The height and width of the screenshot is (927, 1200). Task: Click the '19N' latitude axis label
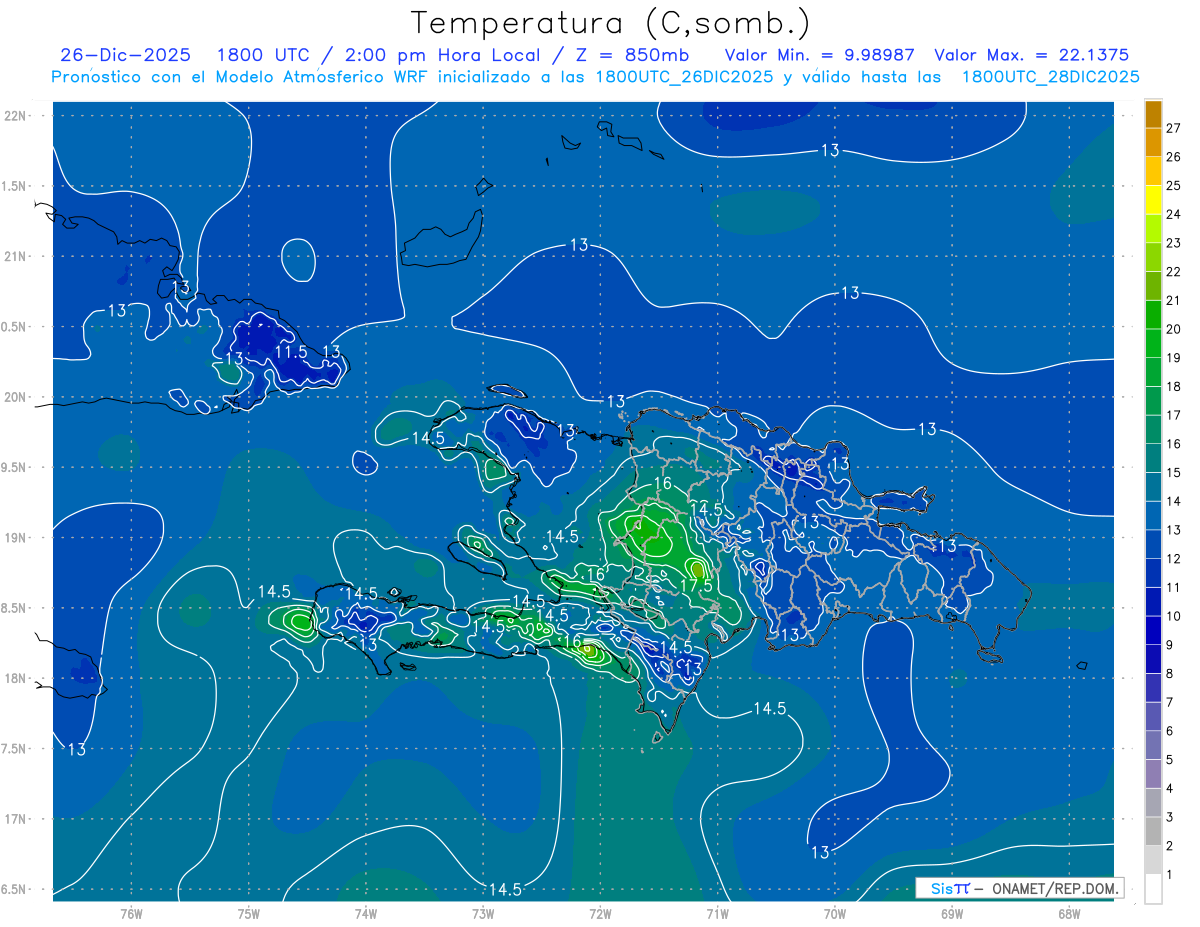[x=17, y=538]
